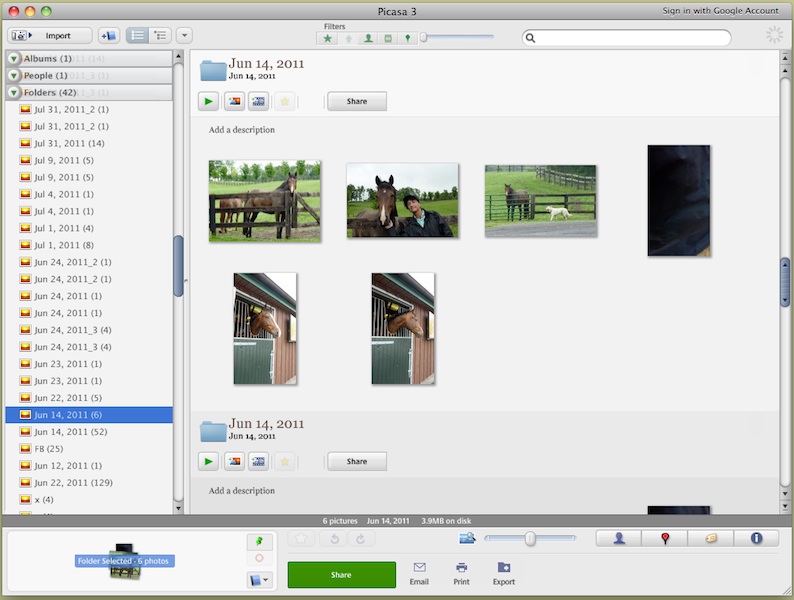Play slideshow for the top Jun 14 folder
The width and height of the screenshot is (794, 600).
click(208, 101)
